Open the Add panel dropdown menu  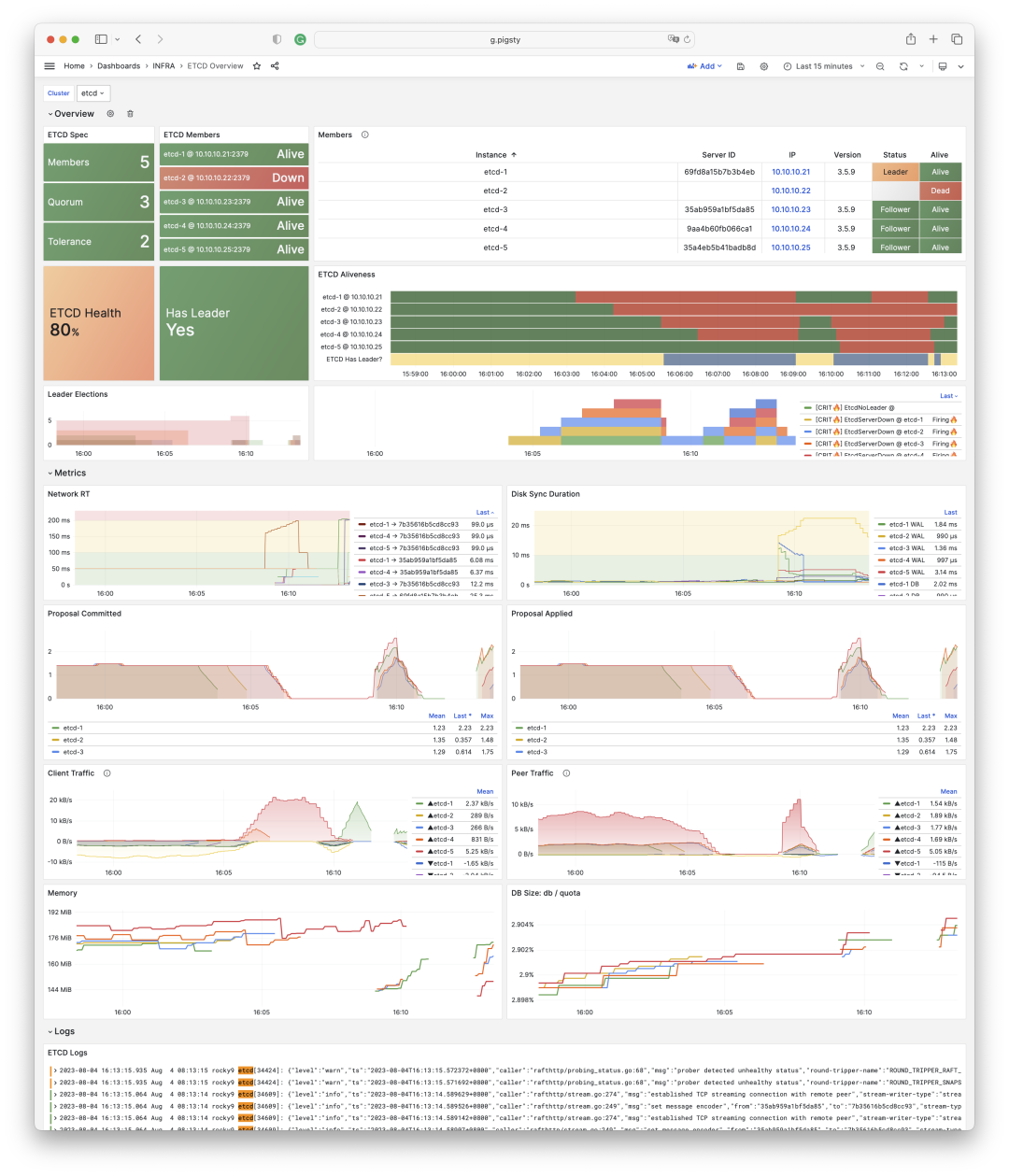705,66
